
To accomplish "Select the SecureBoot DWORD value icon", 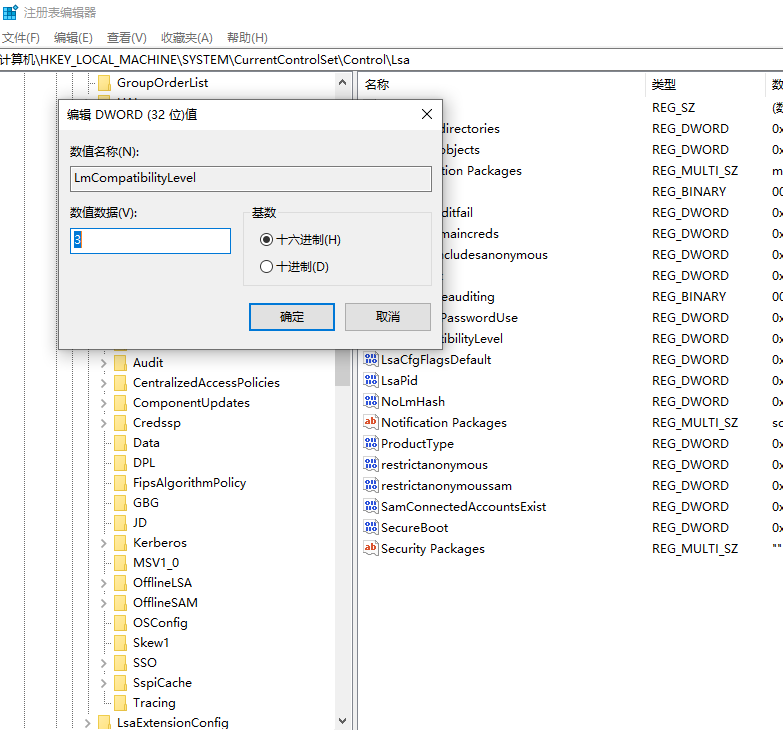I will (371, 527).
